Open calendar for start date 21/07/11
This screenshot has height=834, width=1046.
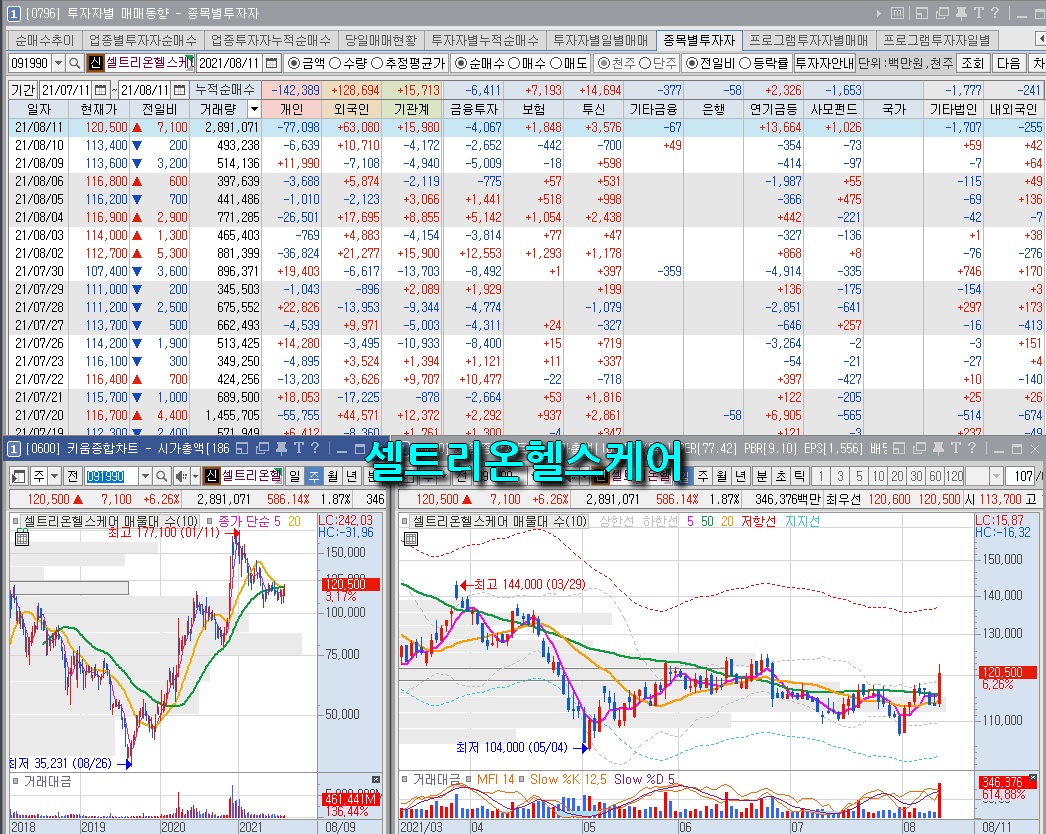100,89
